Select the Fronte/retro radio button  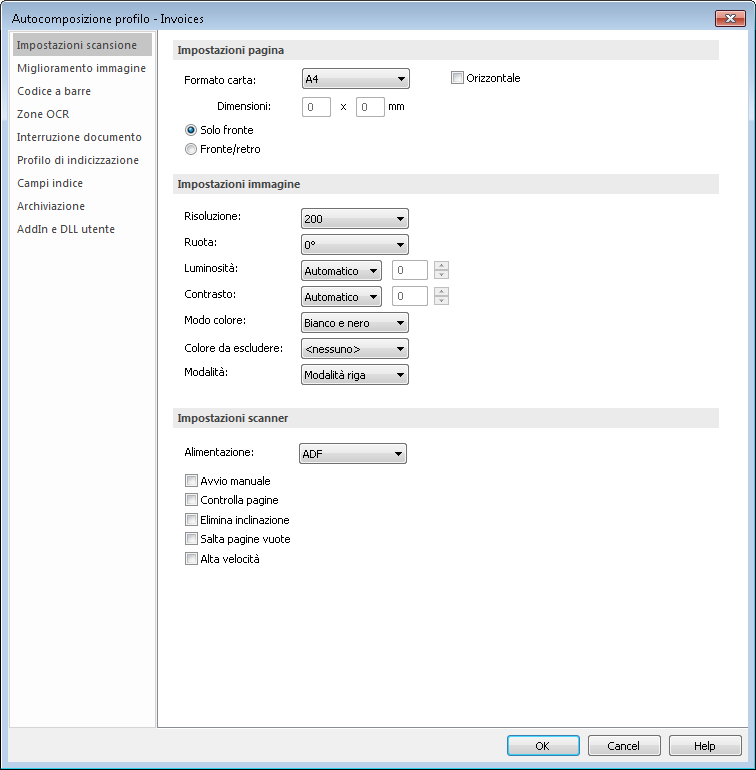click(191, 149)
